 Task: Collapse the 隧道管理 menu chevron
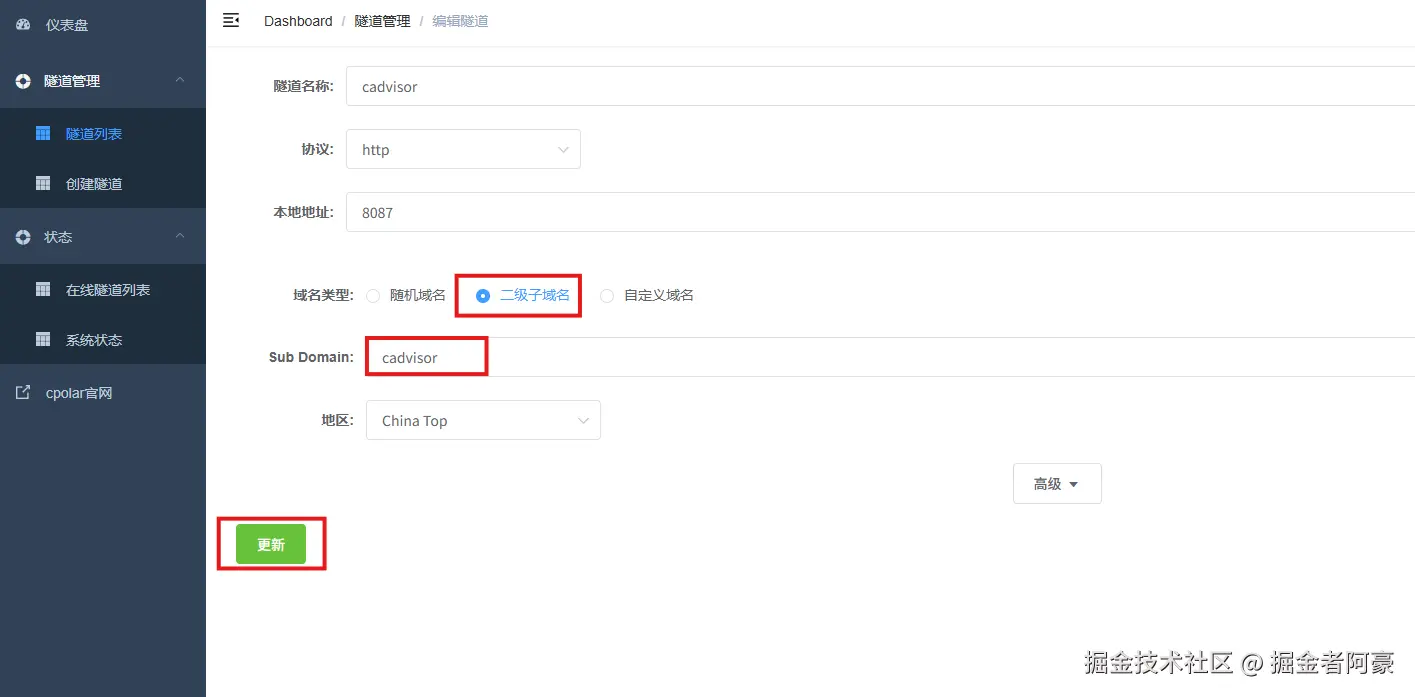(x=180, y=80)
